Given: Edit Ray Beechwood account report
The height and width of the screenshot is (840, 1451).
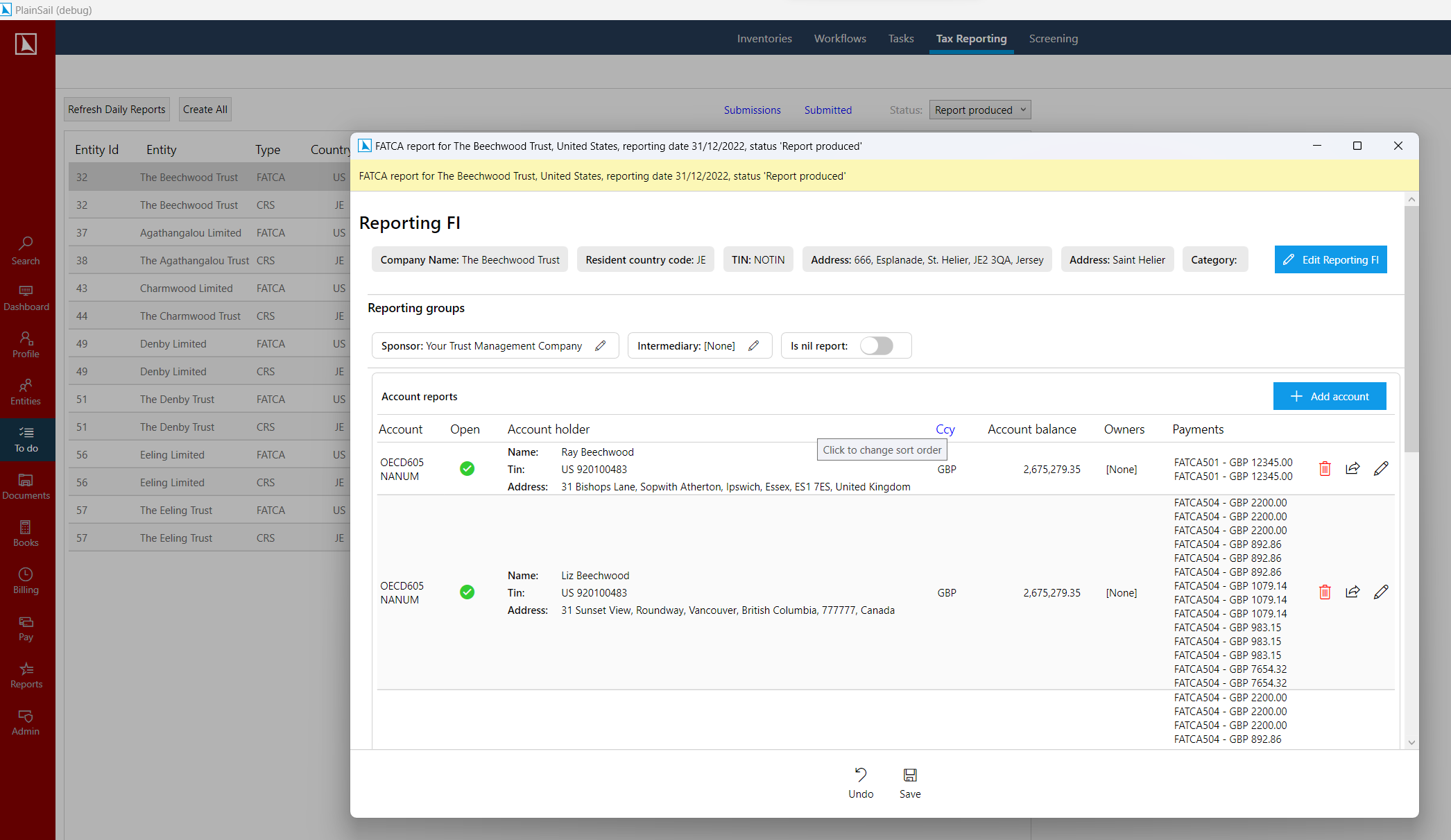Looking at the screenshot, I should (1381, 469).
